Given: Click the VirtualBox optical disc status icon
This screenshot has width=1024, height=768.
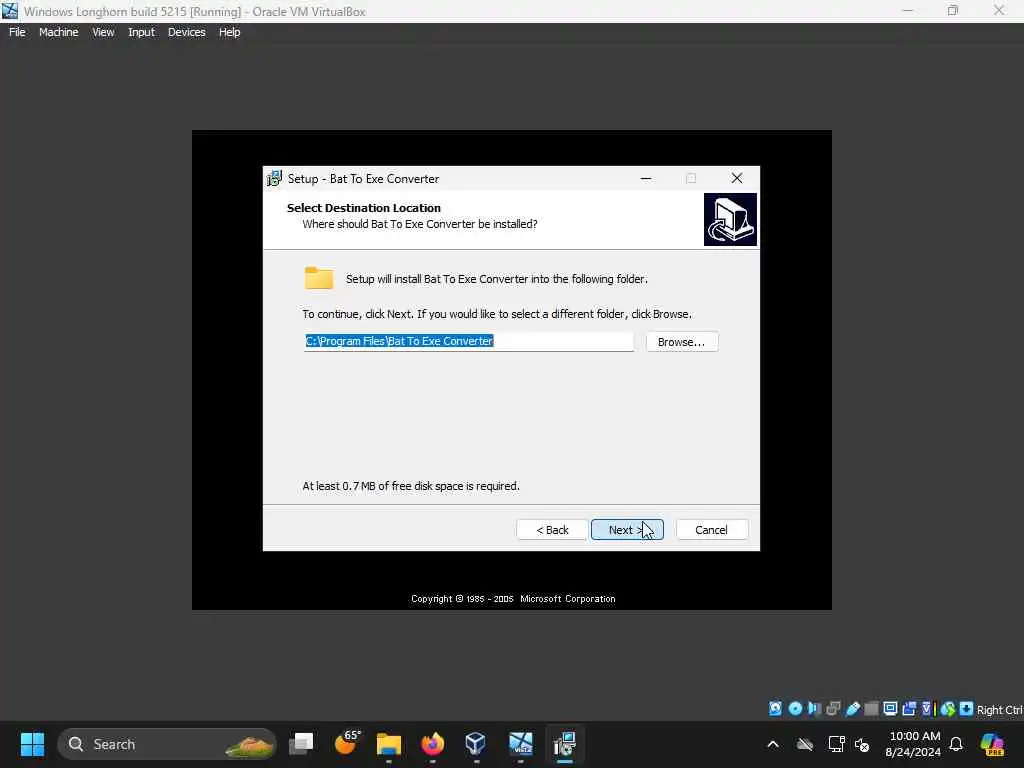Looking at the screenshot, I should [x=795, y=709].
